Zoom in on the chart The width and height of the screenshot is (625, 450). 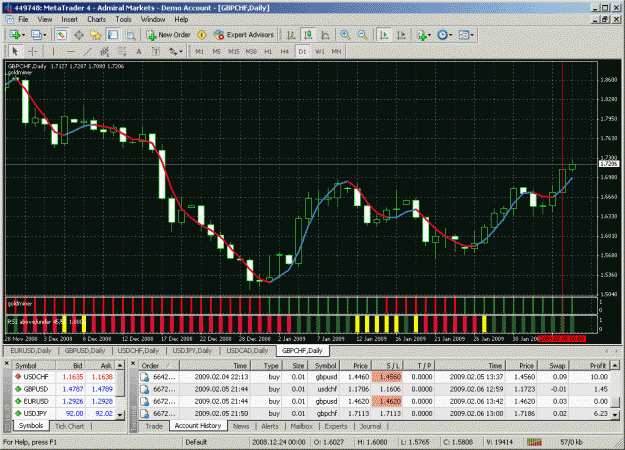point(345,35)
